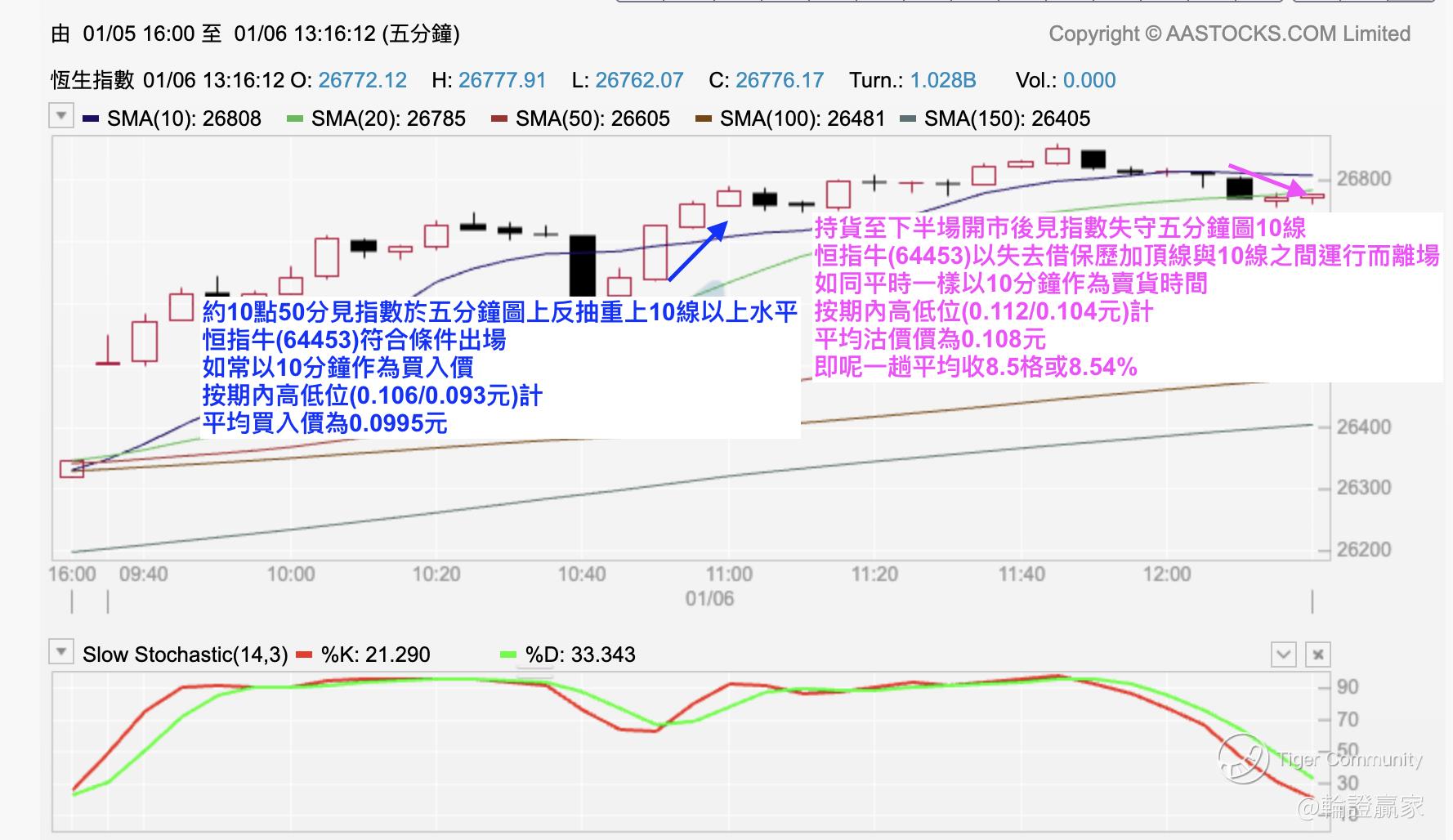This screenshot has height=840, width=1453.
Task: Collapse Slow Stochastic panel with chevron button
Action: (x=1283, y=655)
